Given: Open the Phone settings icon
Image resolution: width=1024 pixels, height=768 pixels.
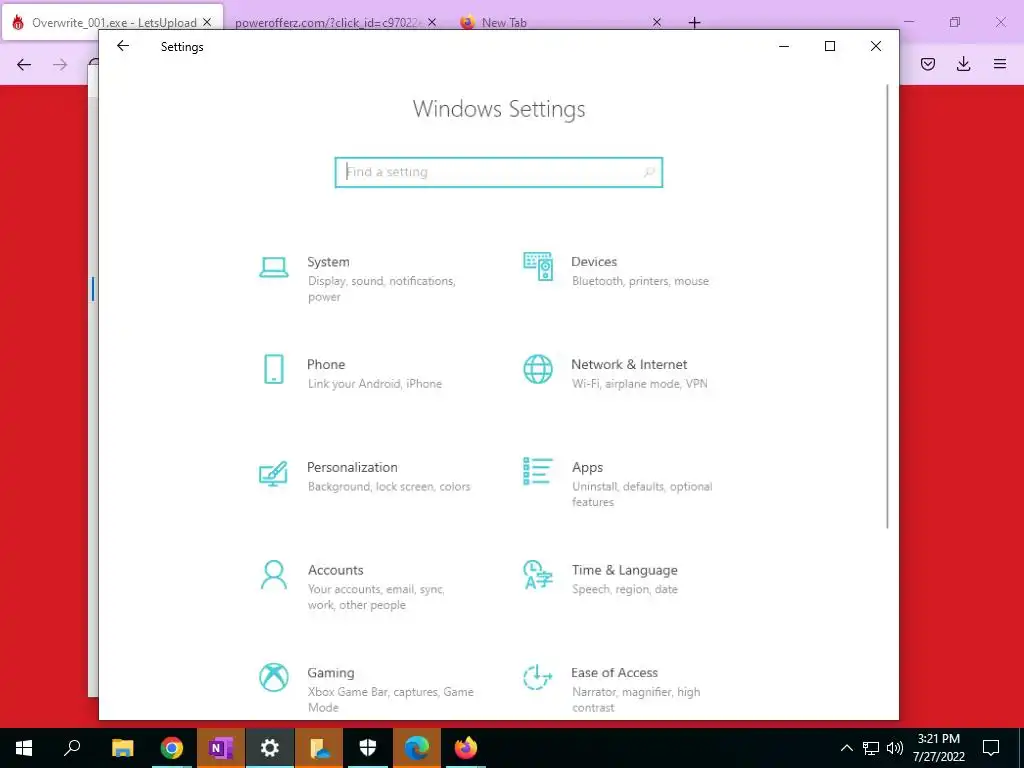Looking at the screenshot, I should click(274, 369).
